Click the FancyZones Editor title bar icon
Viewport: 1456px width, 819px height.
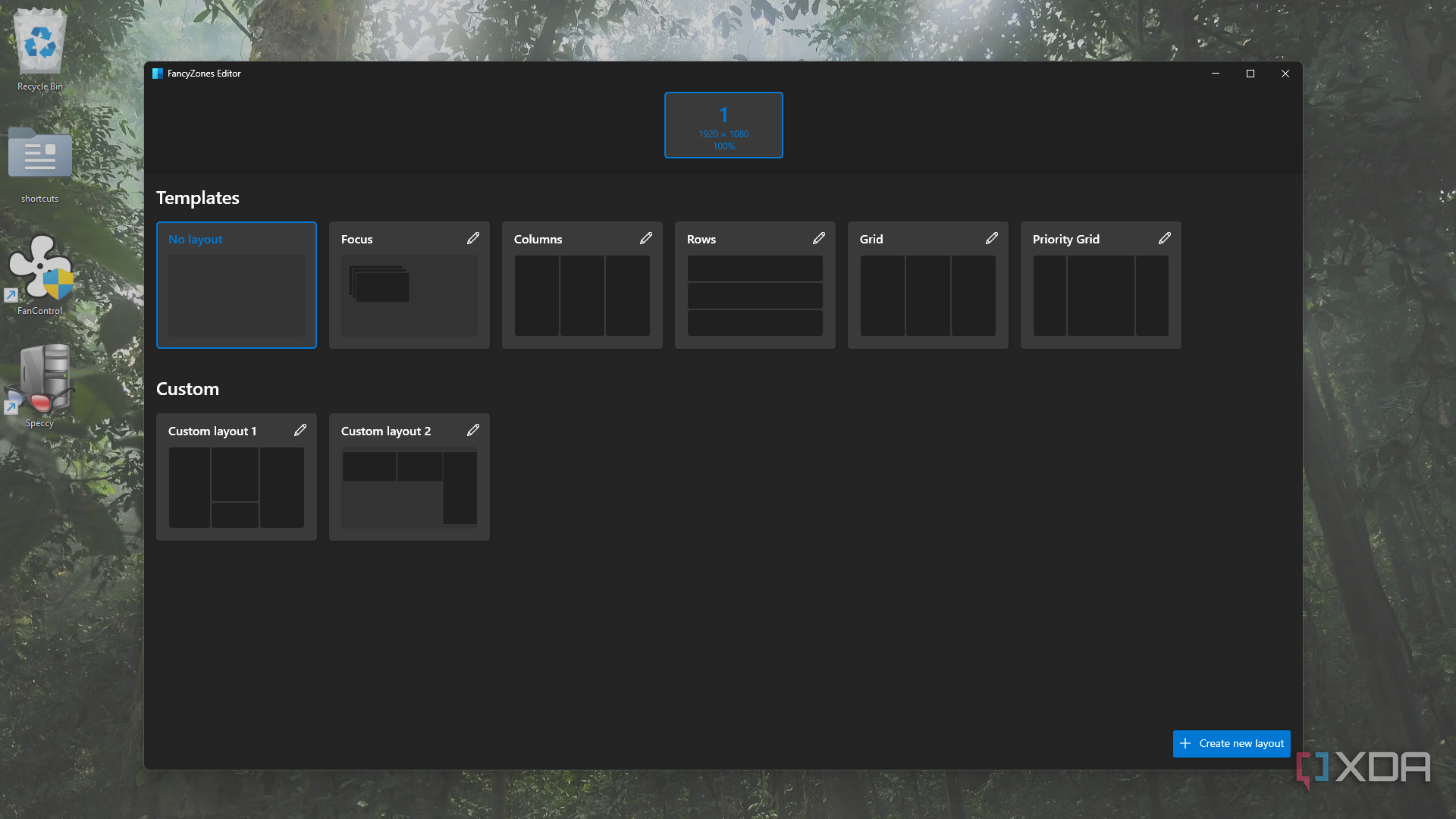pos(158,74)
